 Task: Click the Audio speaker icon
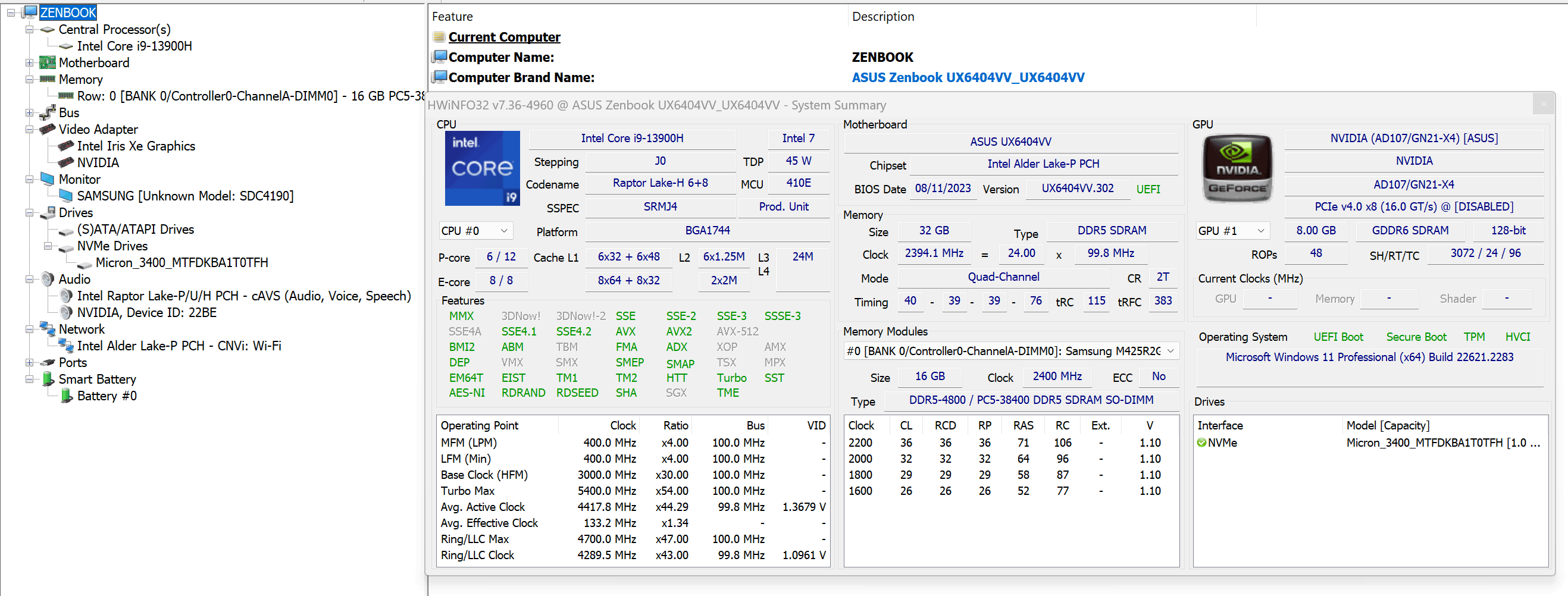[x=48, y=279]
